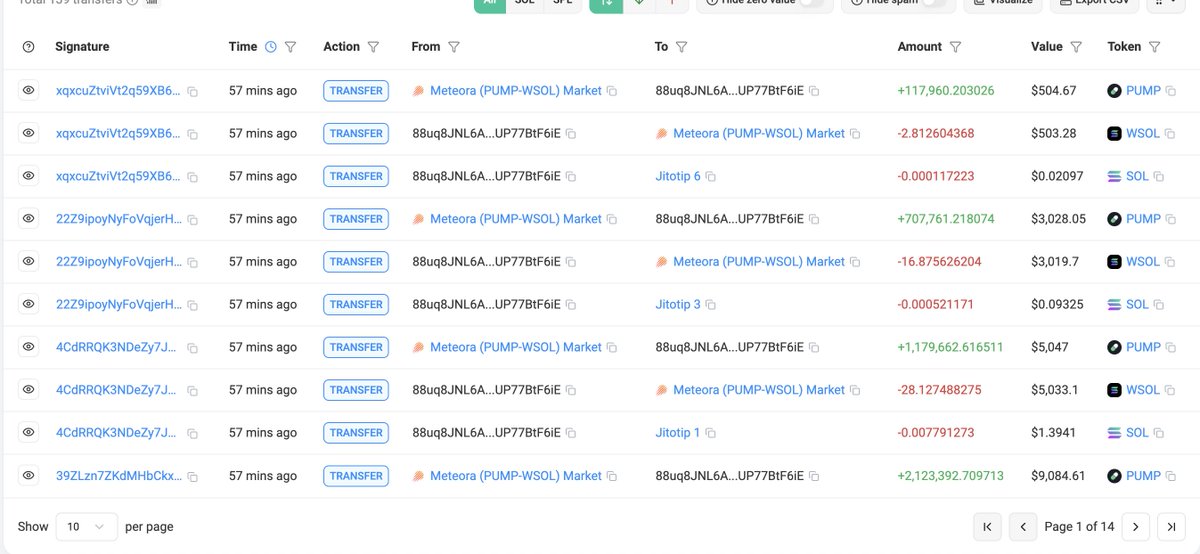1200x554 pixels.
Task: Copy PUMP token address in $504.67 row
Action: 1171,91
